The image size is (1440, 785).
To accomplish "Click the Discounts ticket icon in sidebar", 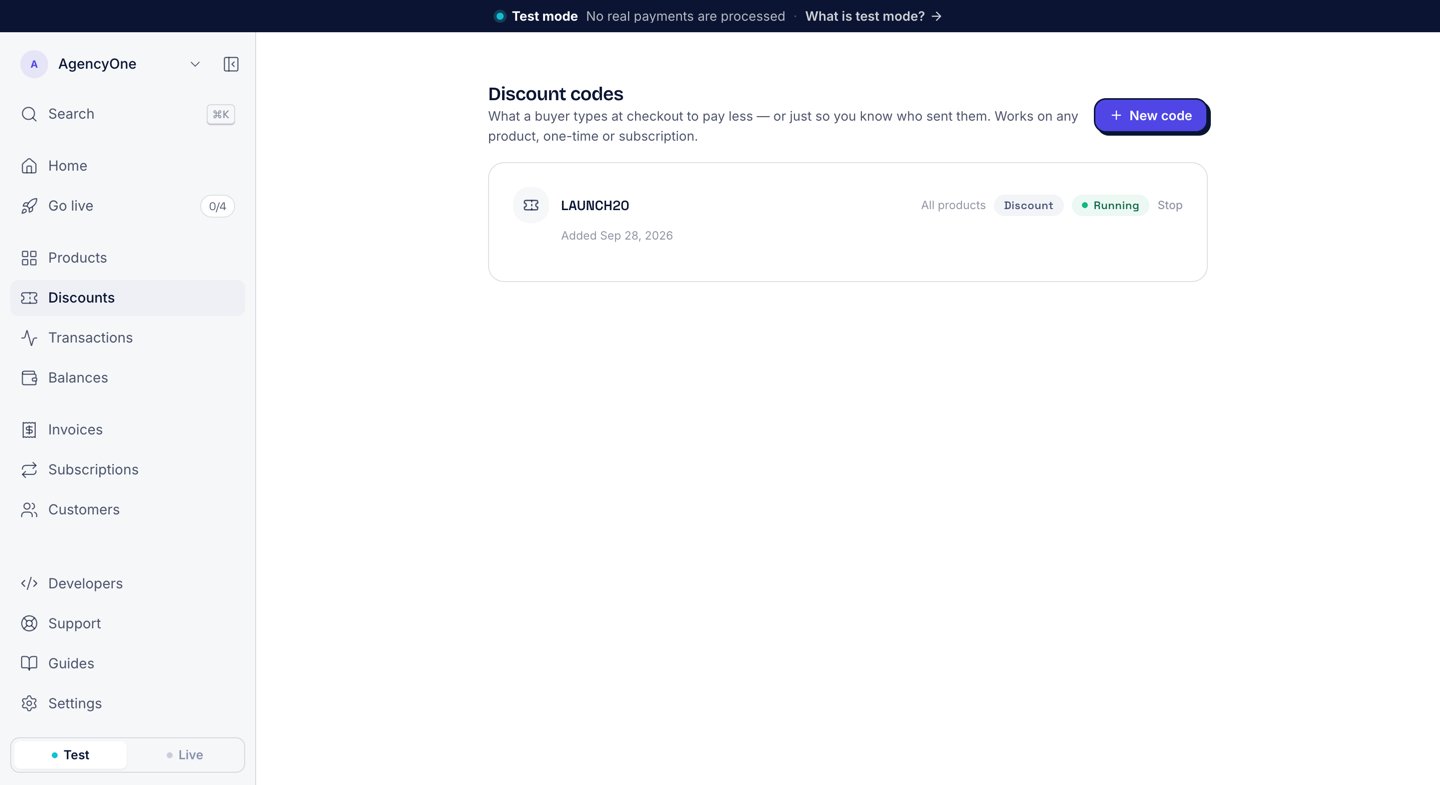I will coord(29,298).
